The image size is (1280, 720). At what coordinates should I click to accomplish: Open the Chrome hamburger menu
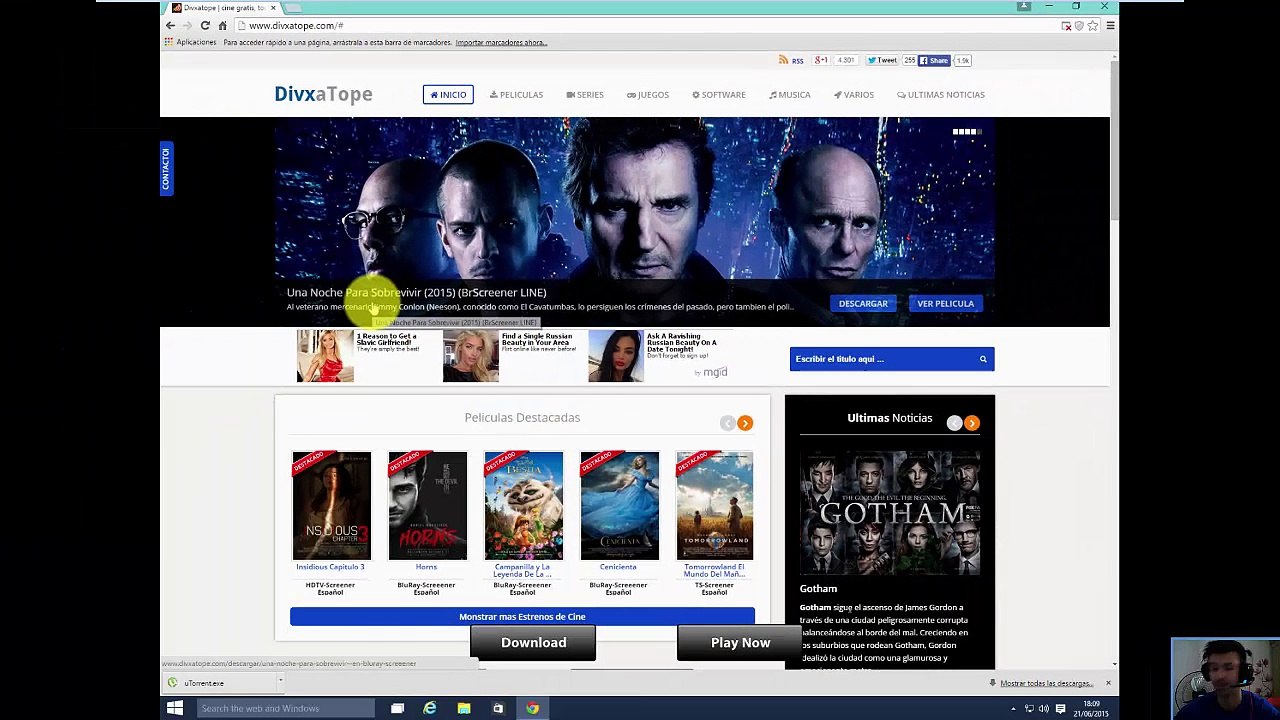tap(1110, 25)
